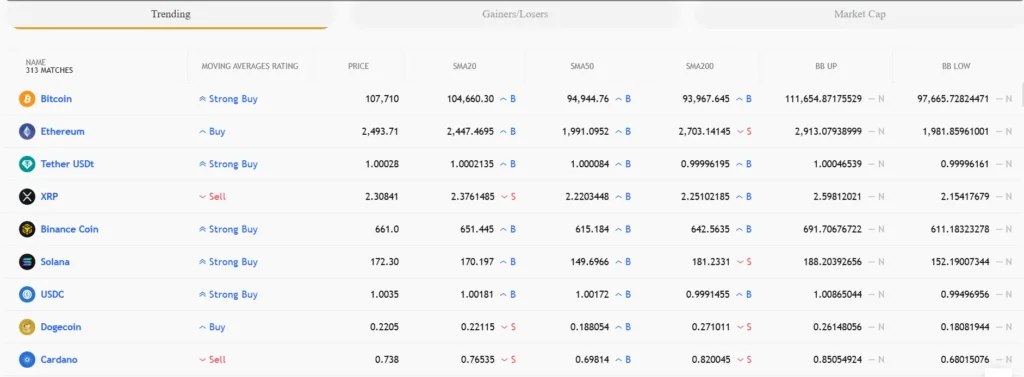Open the Solana name link
1024x377 pixels.
pyautogui.click(x=55, y=262)
